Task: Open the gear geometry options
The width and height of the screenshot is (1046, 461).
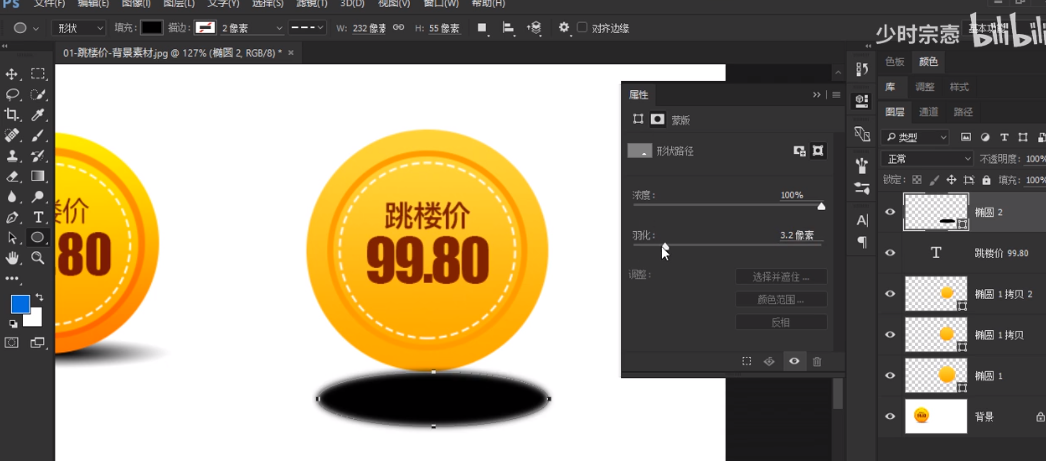Action: point(564,27)
